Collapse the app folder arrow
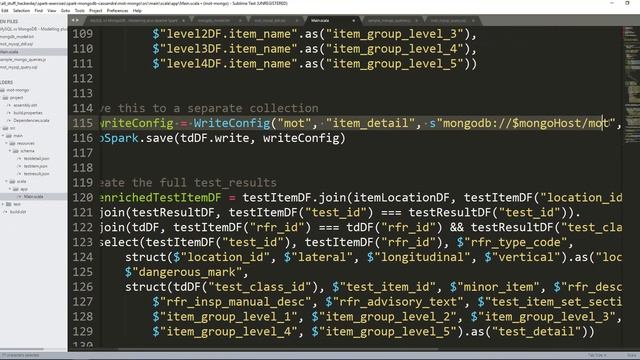The height and width of the screenshot is (360, 640). pos(10,189)
